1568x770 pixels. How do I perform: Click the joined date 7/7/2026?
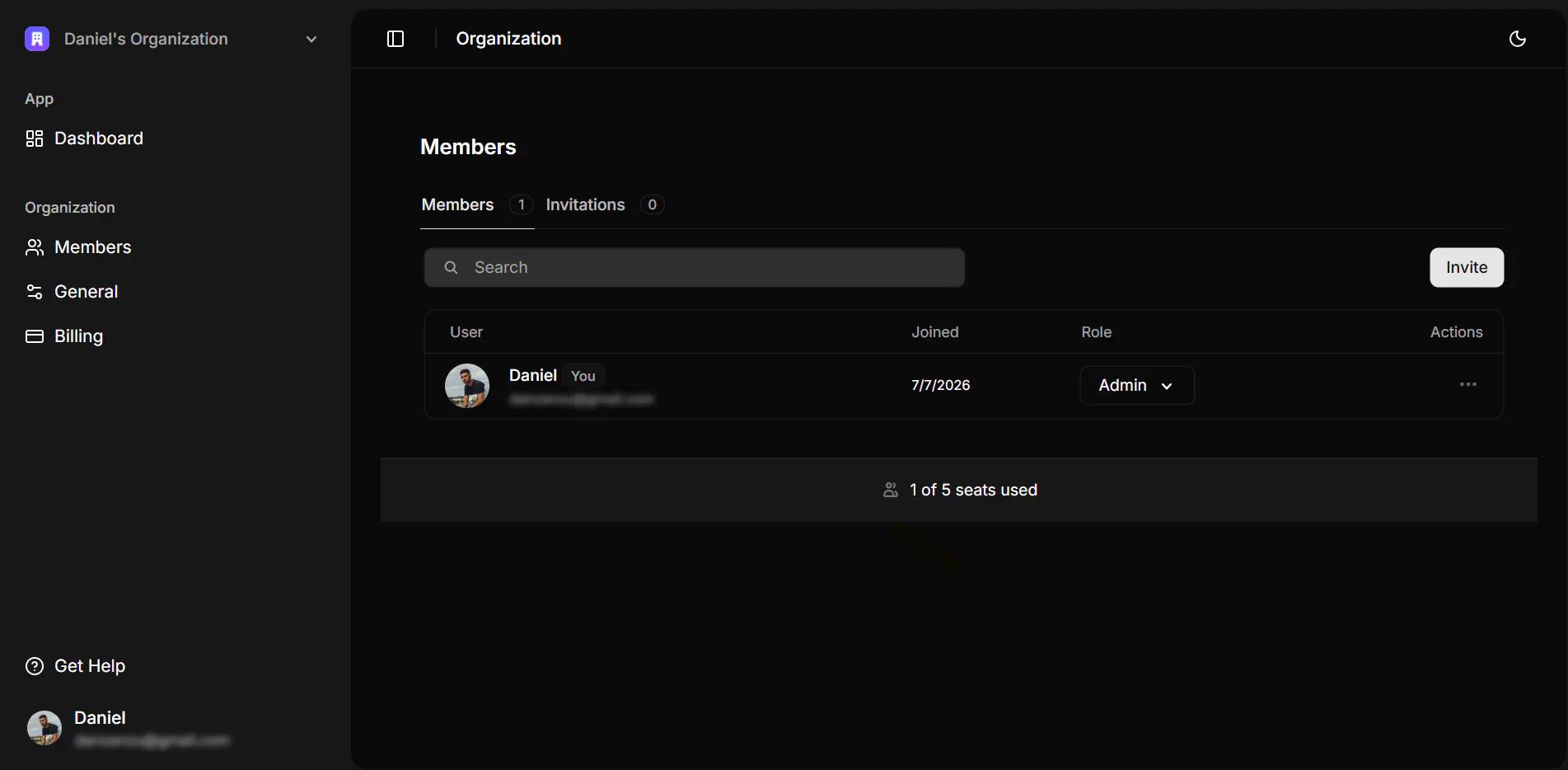[x=941, y=385]
